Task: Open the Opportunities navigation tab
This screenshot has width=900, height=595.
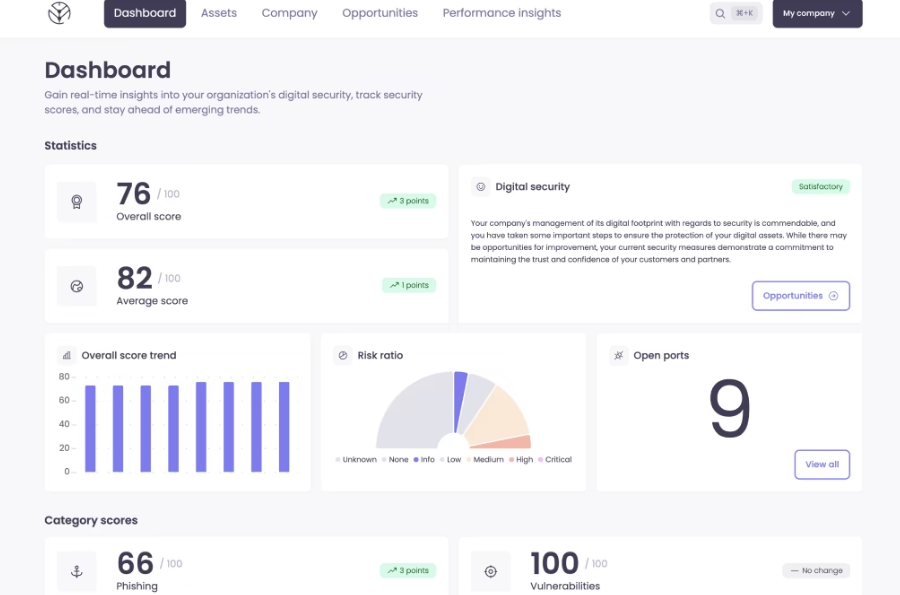Action: point(380,13)
